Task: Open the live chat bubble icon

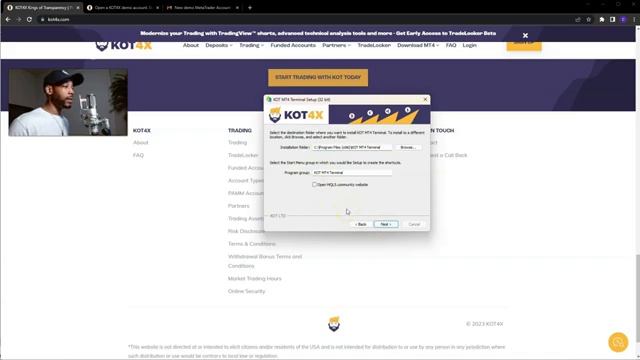Action: [x=618, y=342]
